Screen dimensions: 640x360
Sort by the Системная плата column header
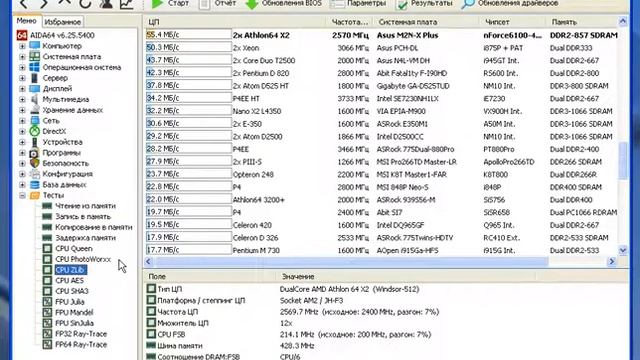click(x=424, y=22)
